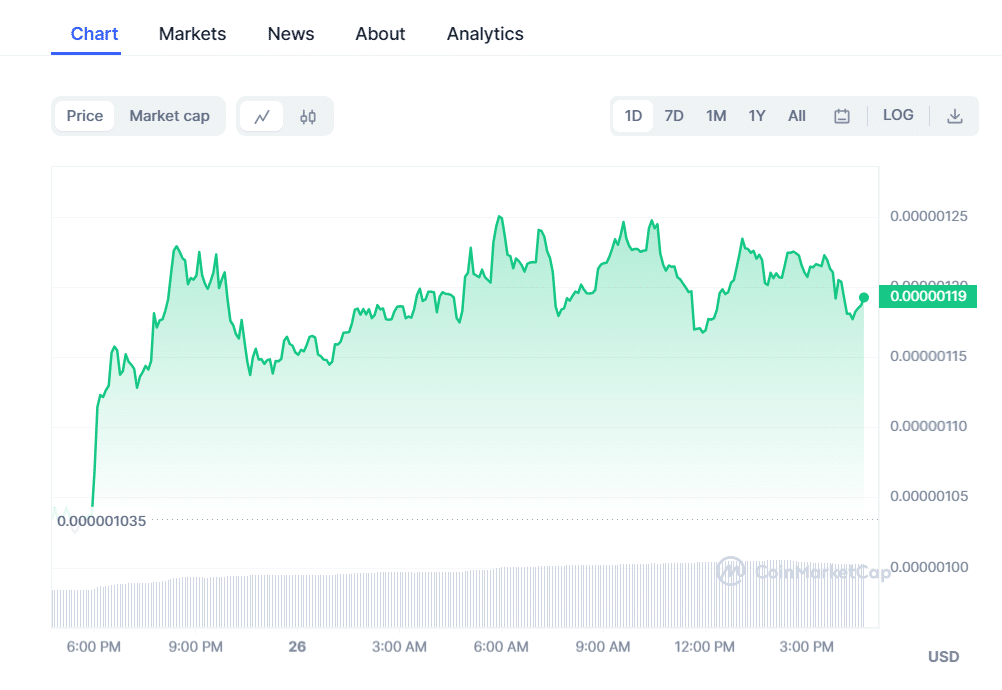Switch to the Markets tab
The height and width of the screenshot is (690, 1002).
(192, 34)
